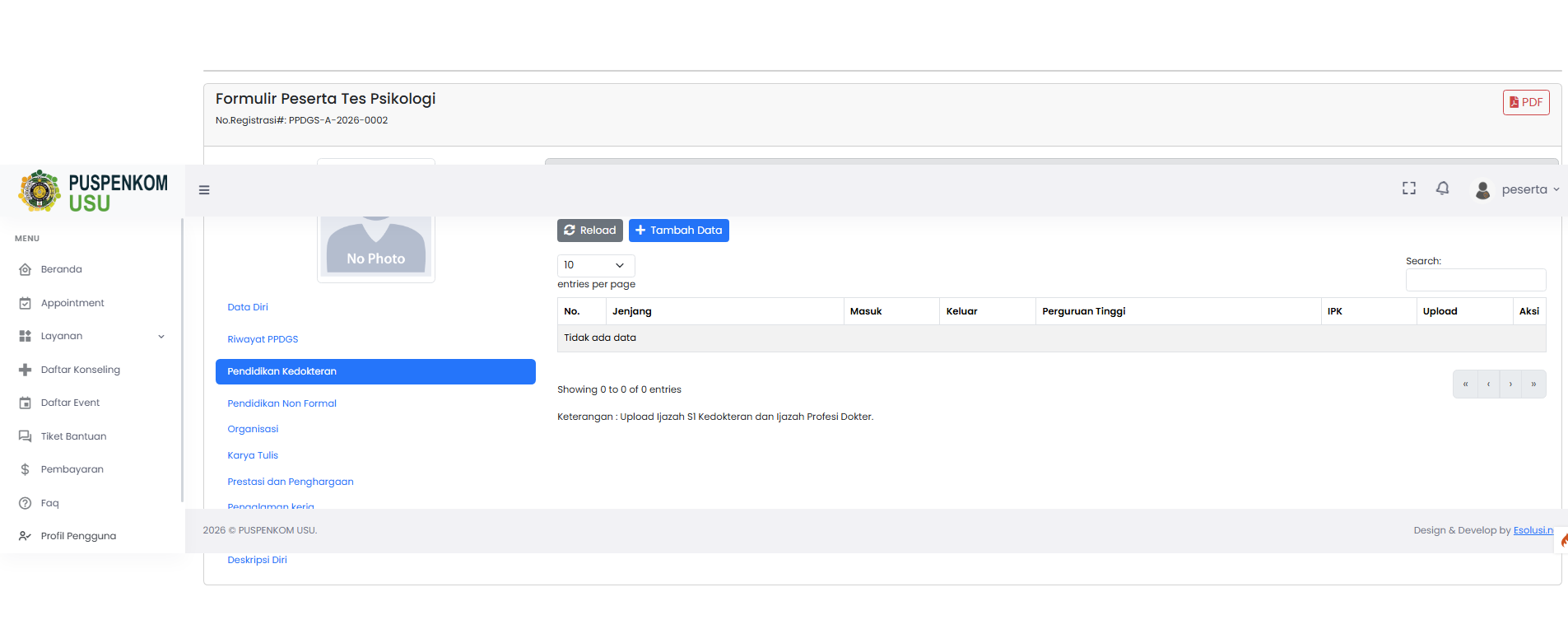This screenshot has width=1568, height=629.
Task: Open the Pendidikan Non Formal tab
Action: point(281,403)
